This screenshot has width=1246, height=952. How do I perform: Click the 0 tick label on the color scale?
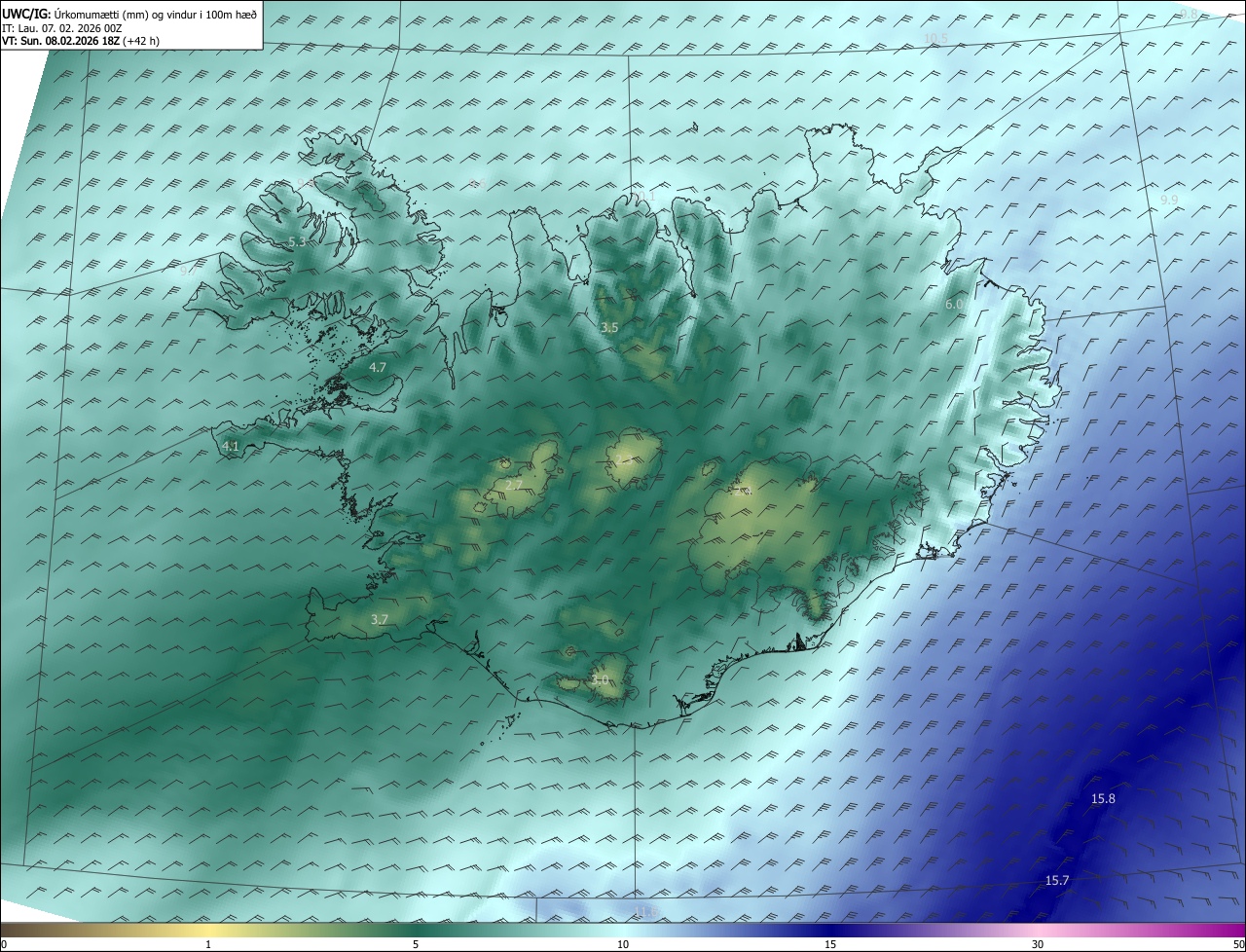point(4,944)
